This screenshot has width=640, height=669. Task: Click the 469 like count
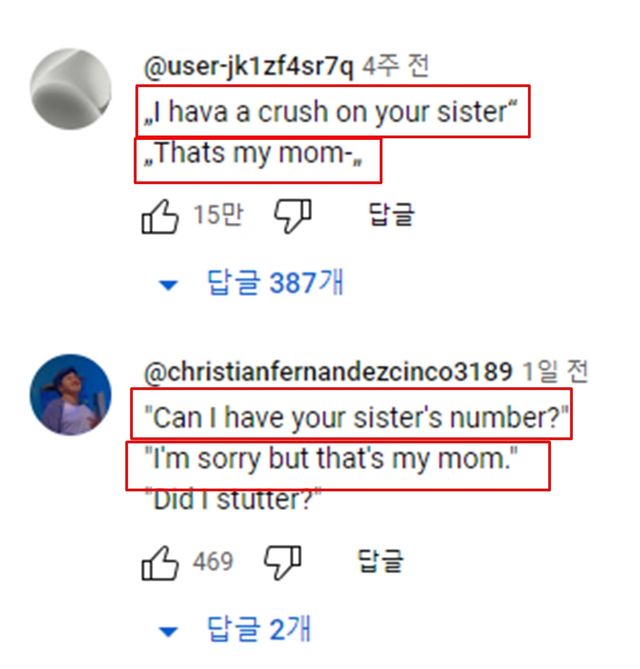pos(212,563)
